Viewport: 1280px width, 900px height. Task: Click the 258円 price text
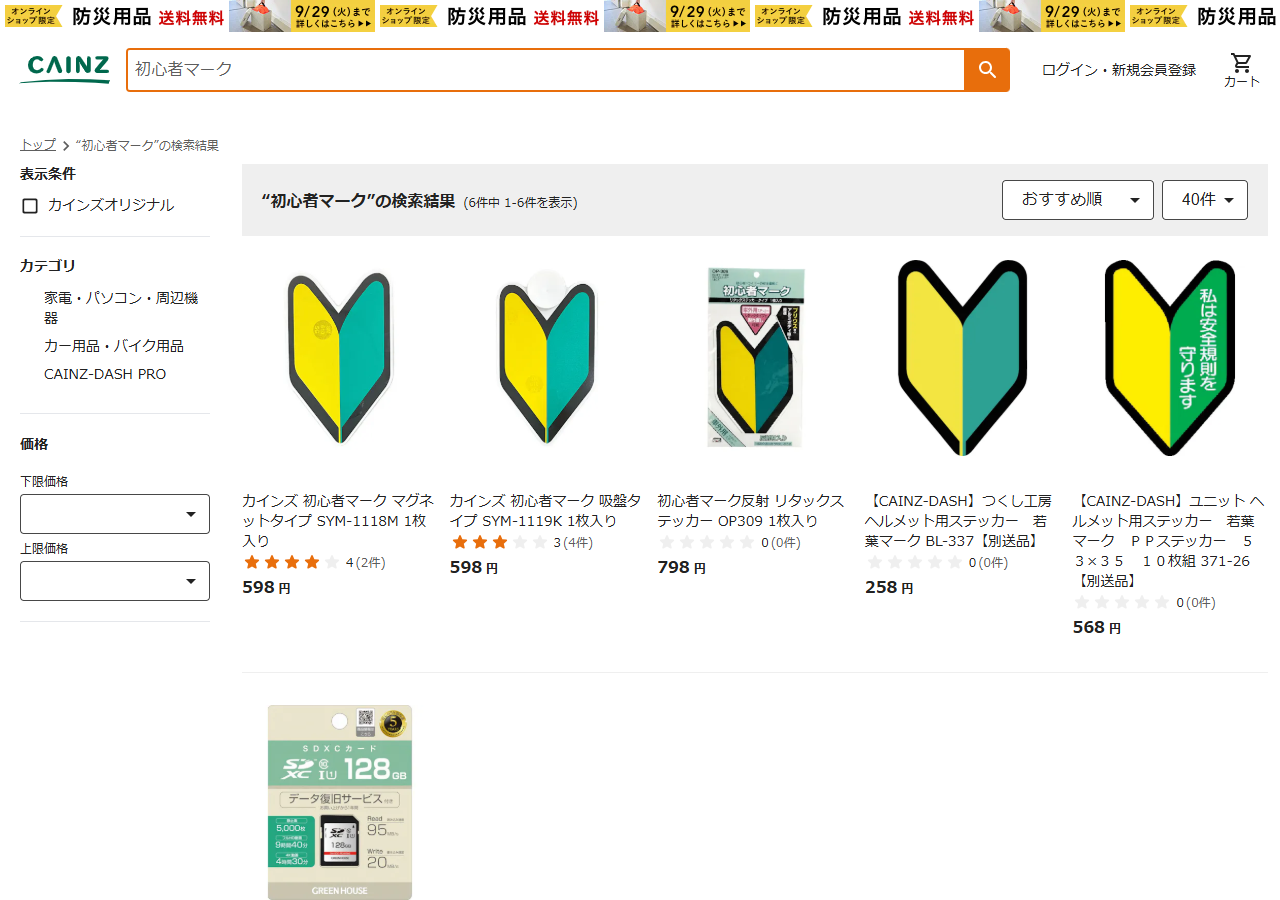point(889,588)
